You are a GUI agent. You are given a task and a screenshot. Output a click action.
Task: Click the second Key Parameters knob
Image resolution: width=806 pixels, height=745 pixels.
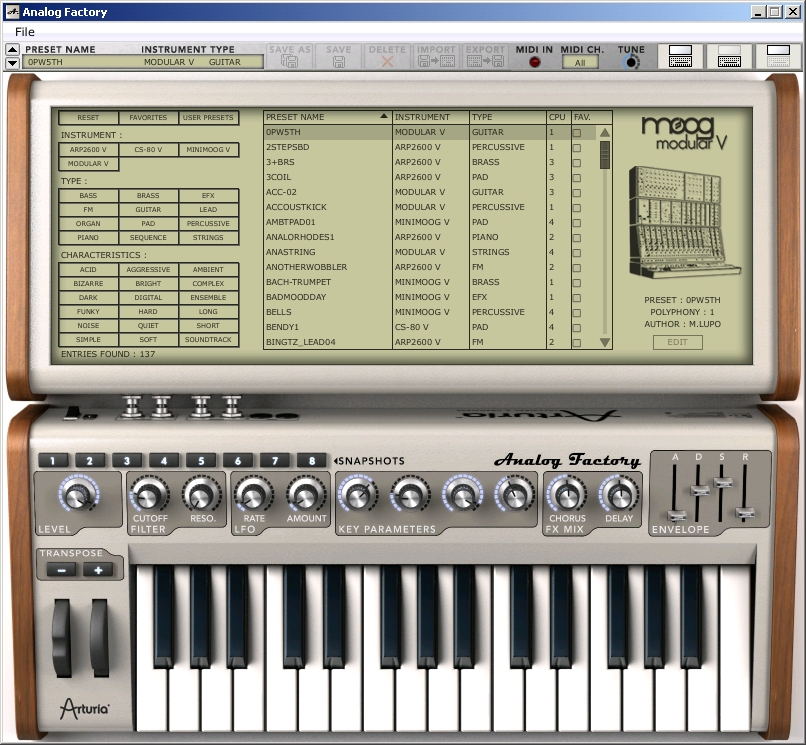pyautogui.click(x=410, y=495)
